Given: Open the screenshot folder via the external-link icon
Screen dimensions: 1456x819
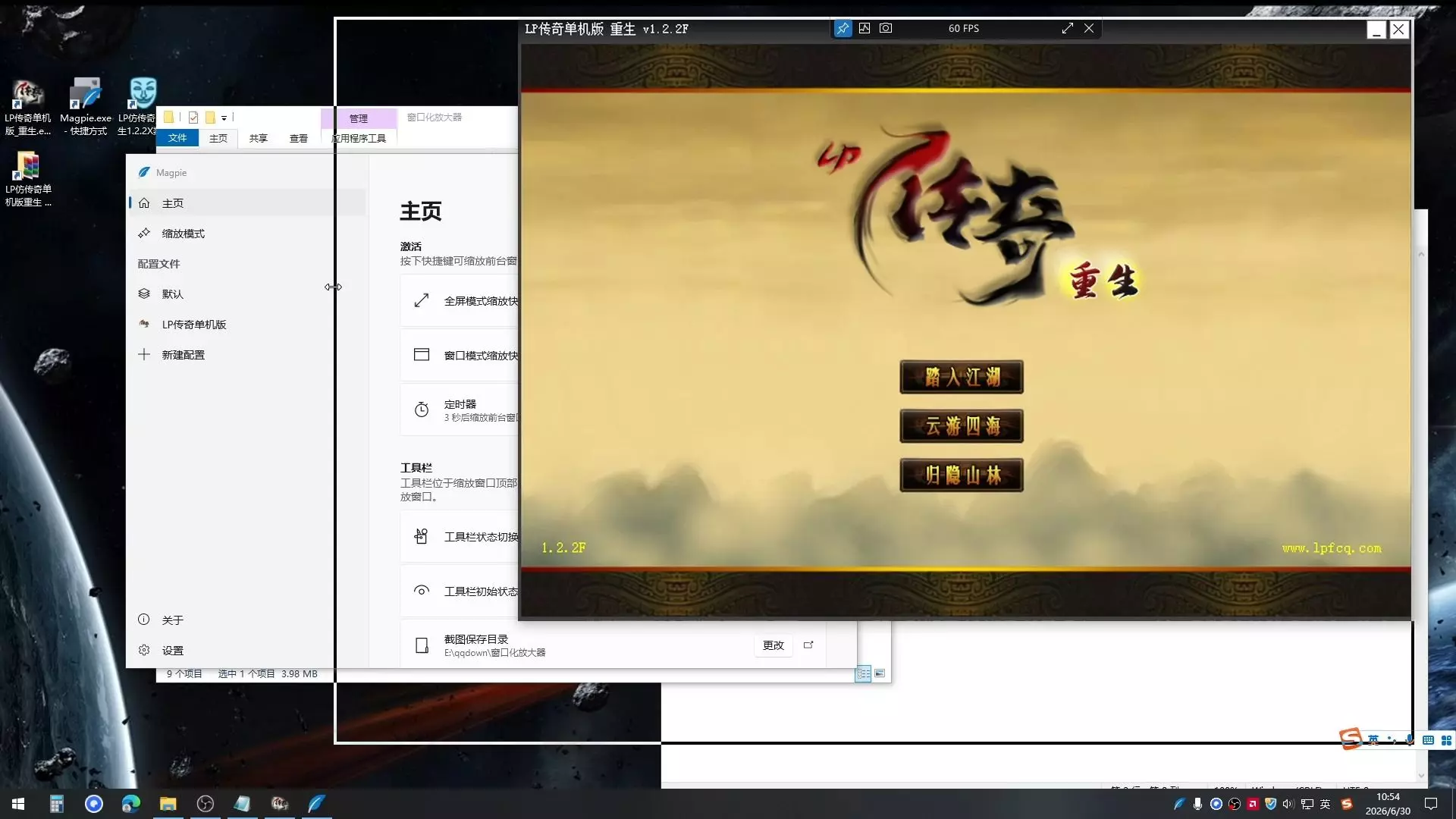Looking at the screenshot, I should click(808, 645).
